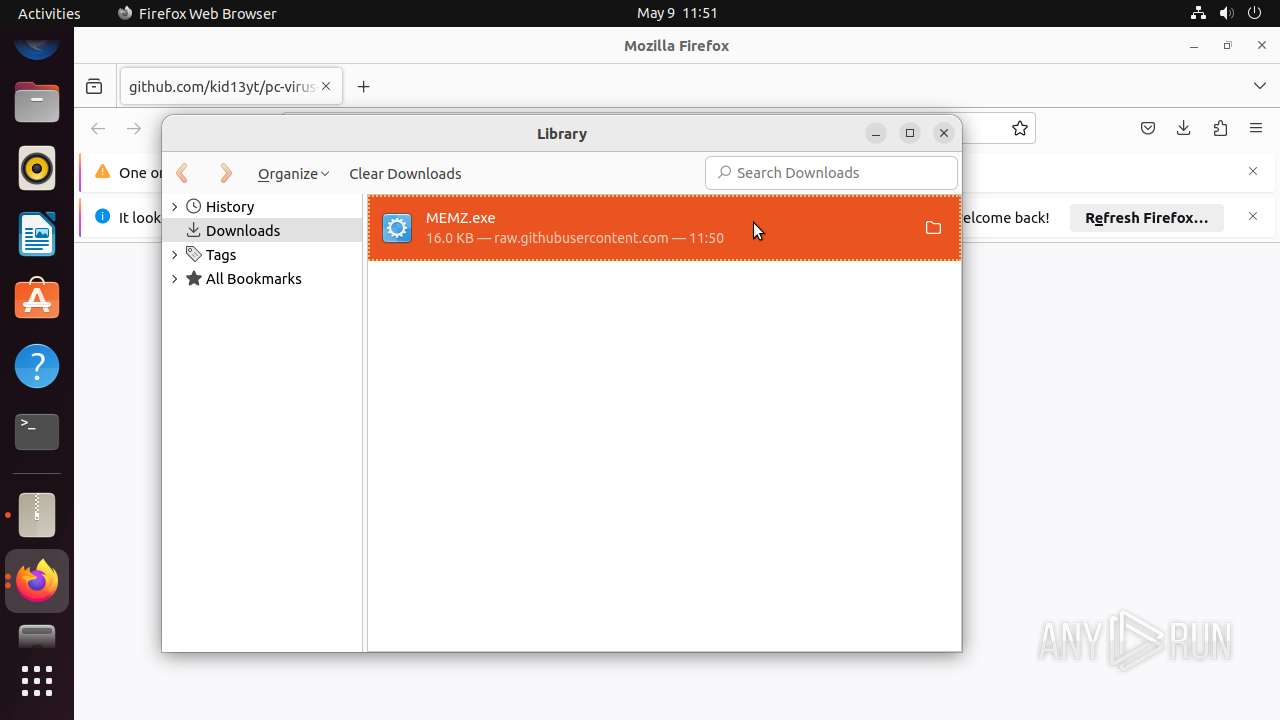
Task: Minimize the Library window
Action: point(876,133)
